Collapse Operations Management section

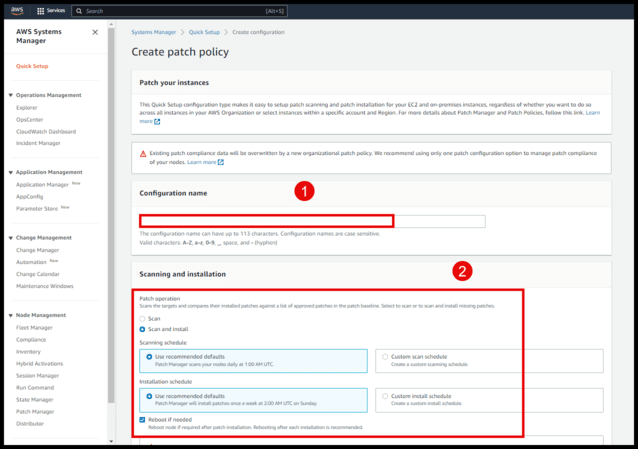[x=11, y=95]
